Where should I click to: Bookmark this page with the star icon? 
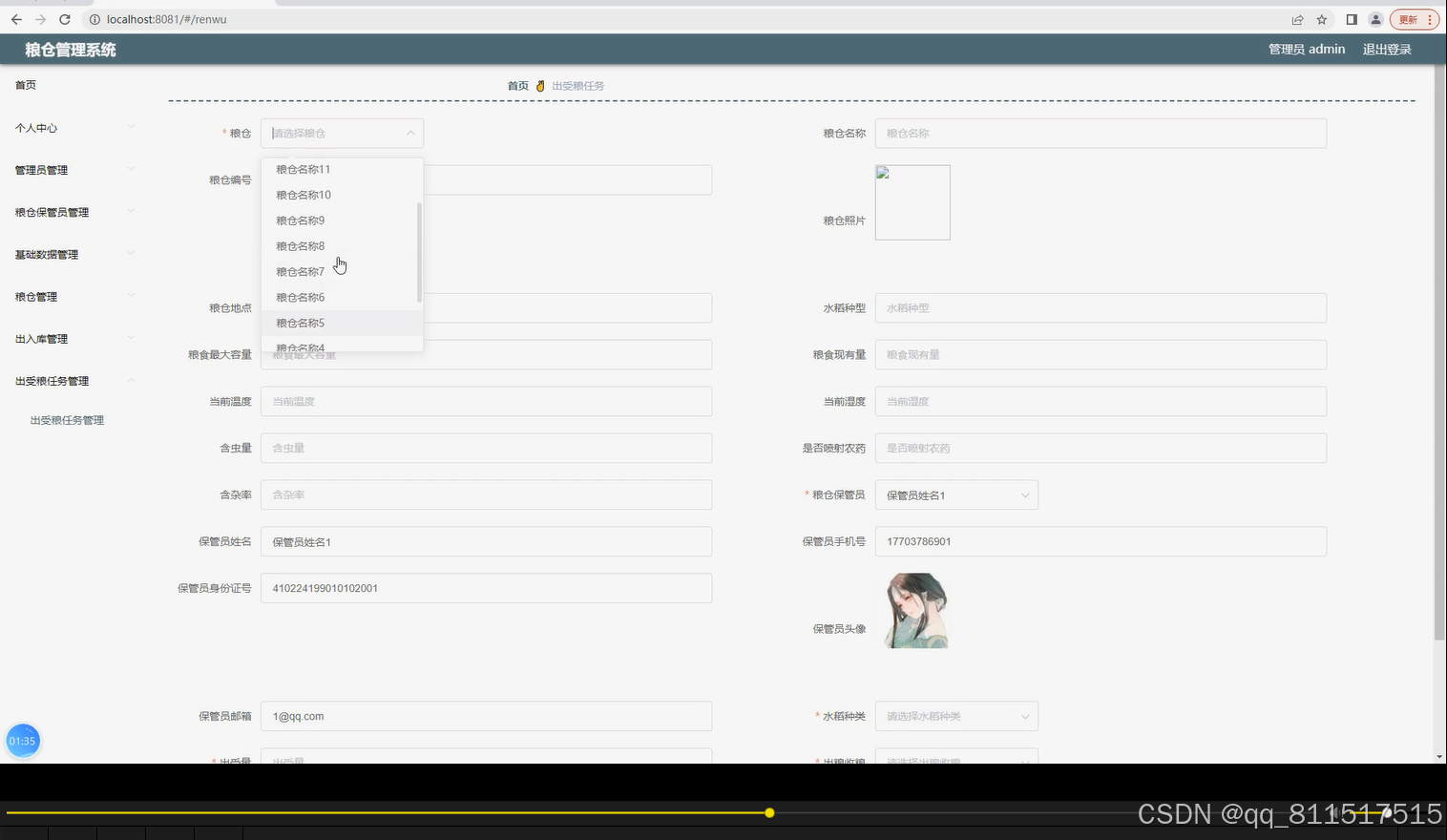point(1322,19)
